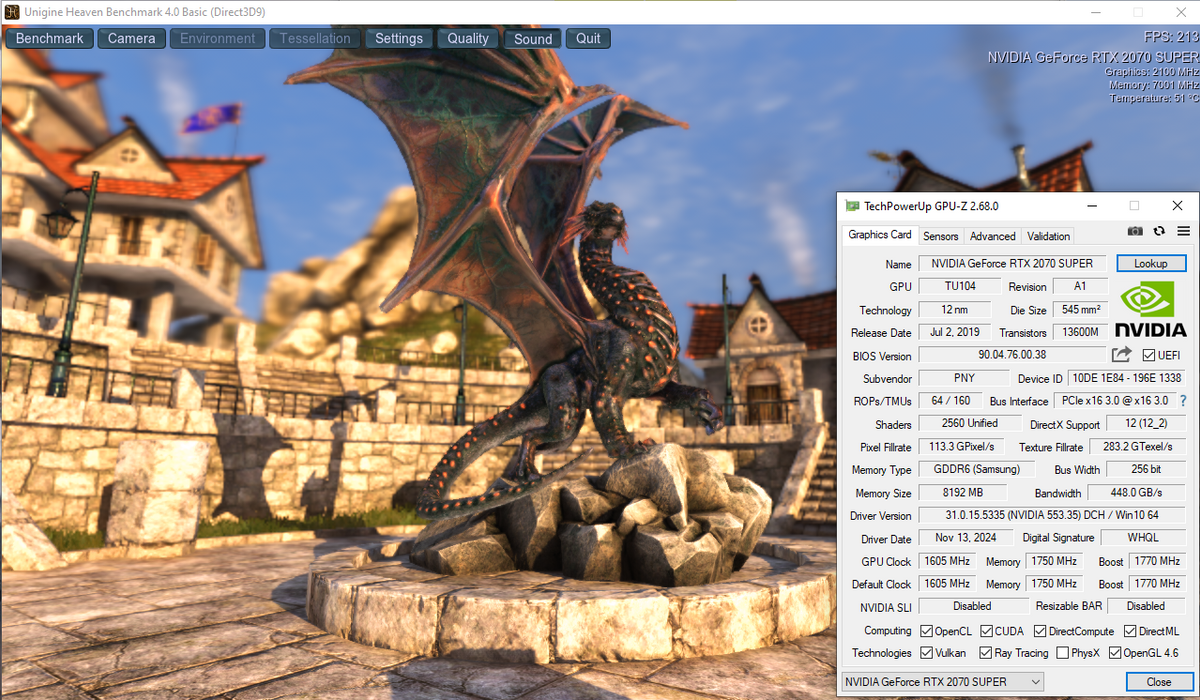Open the Settings menu in Heaven
This screenshot has width=1200, height=700.
pos(399,38)
